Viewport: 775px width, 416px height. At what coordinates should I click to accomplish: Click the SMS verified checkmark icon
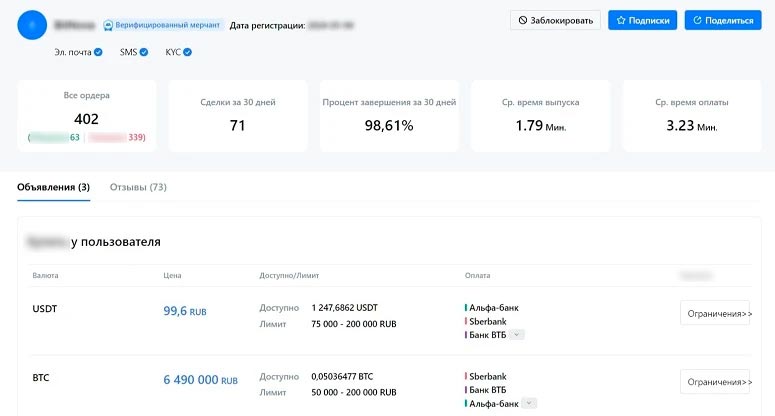click(144, 52)
